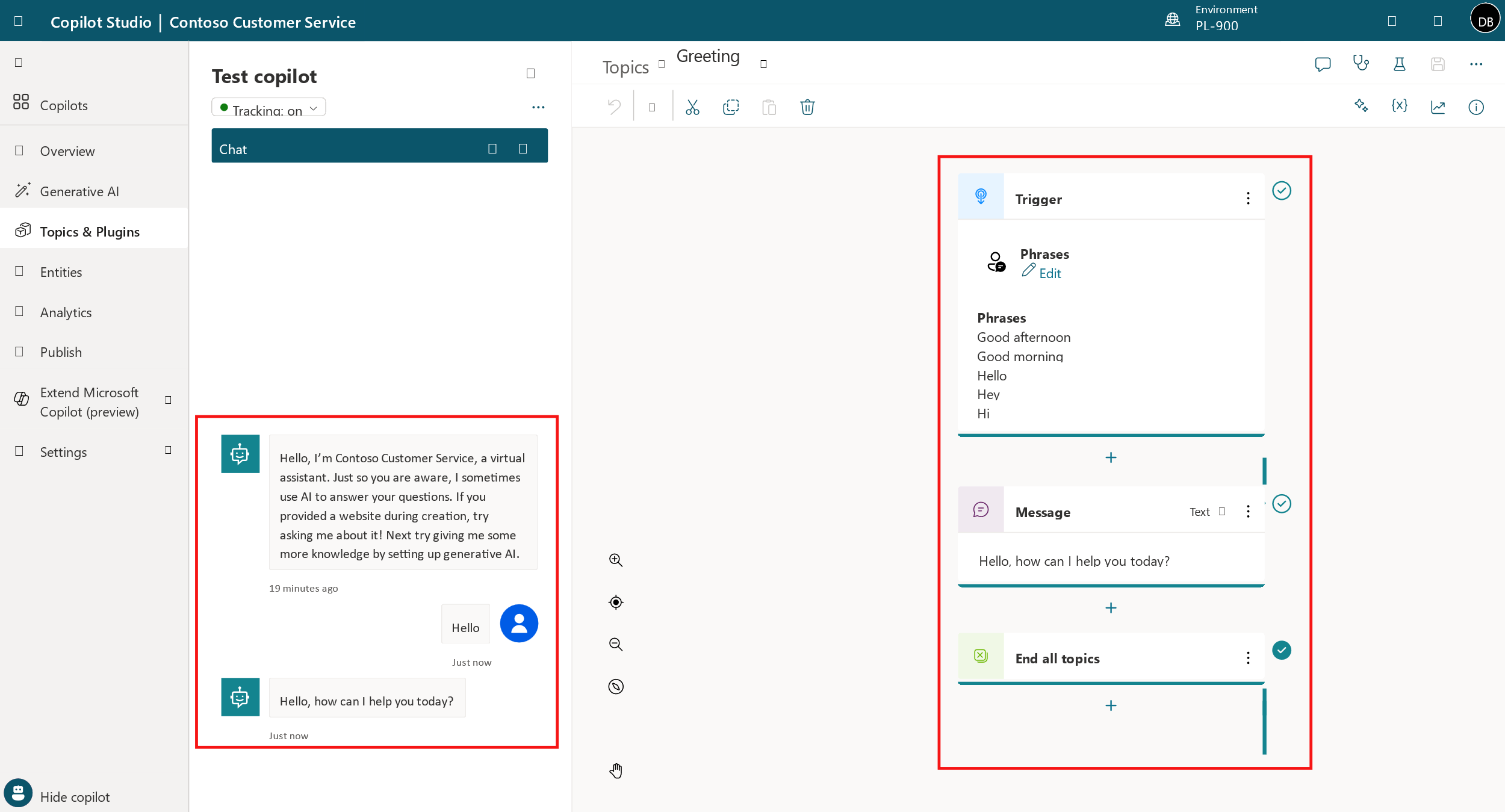Viewport: 1505px width, 812px height.
Task: Click the Trigger node status checkmark
Action: (1282, 191)
